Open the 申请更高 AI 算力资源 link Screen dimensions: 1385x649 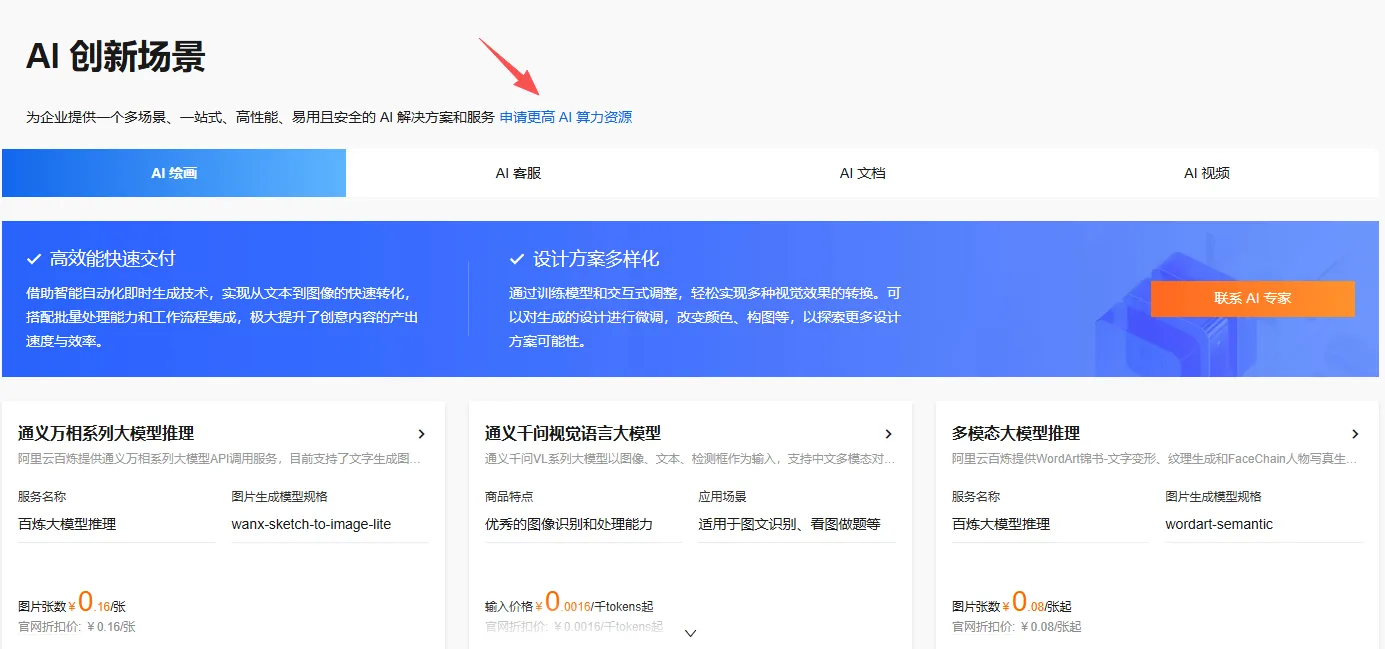(x=566, y=117)
